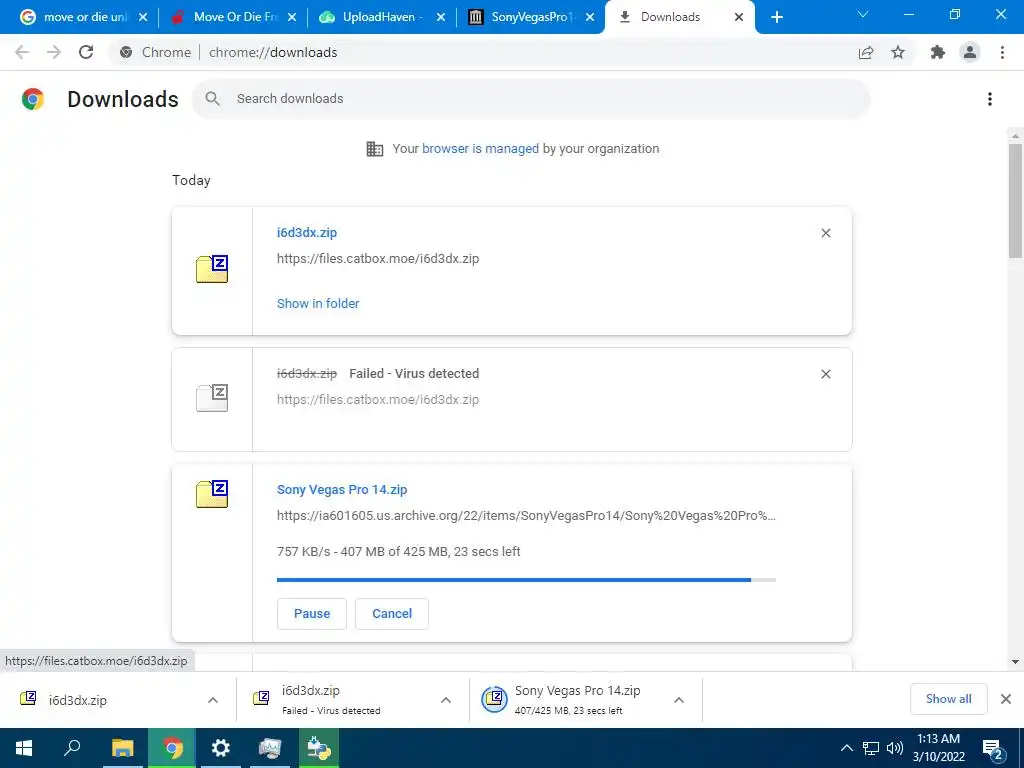Reload the downloads page

pos(86,52)
